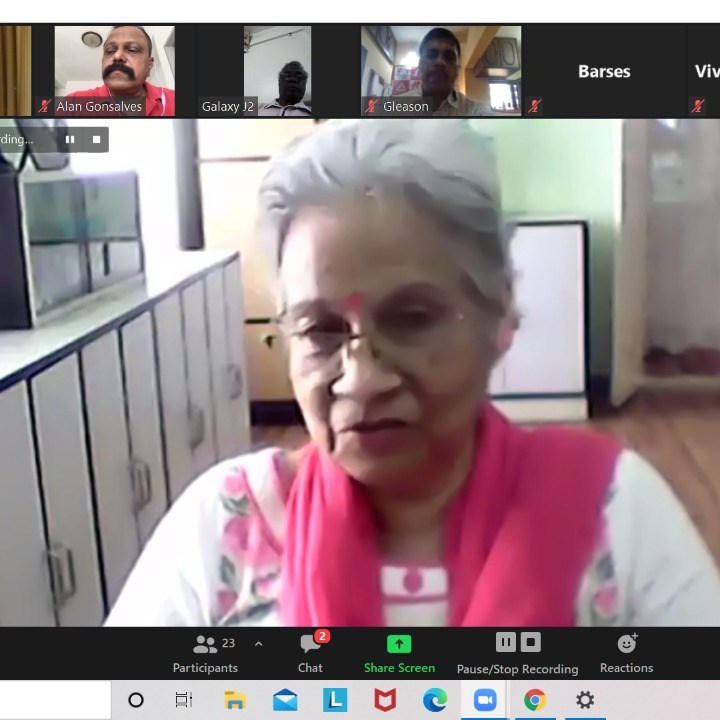Click the Zoom icon in taskbar
This screenshot has width=720, height=720.
(x=485, y=700)
